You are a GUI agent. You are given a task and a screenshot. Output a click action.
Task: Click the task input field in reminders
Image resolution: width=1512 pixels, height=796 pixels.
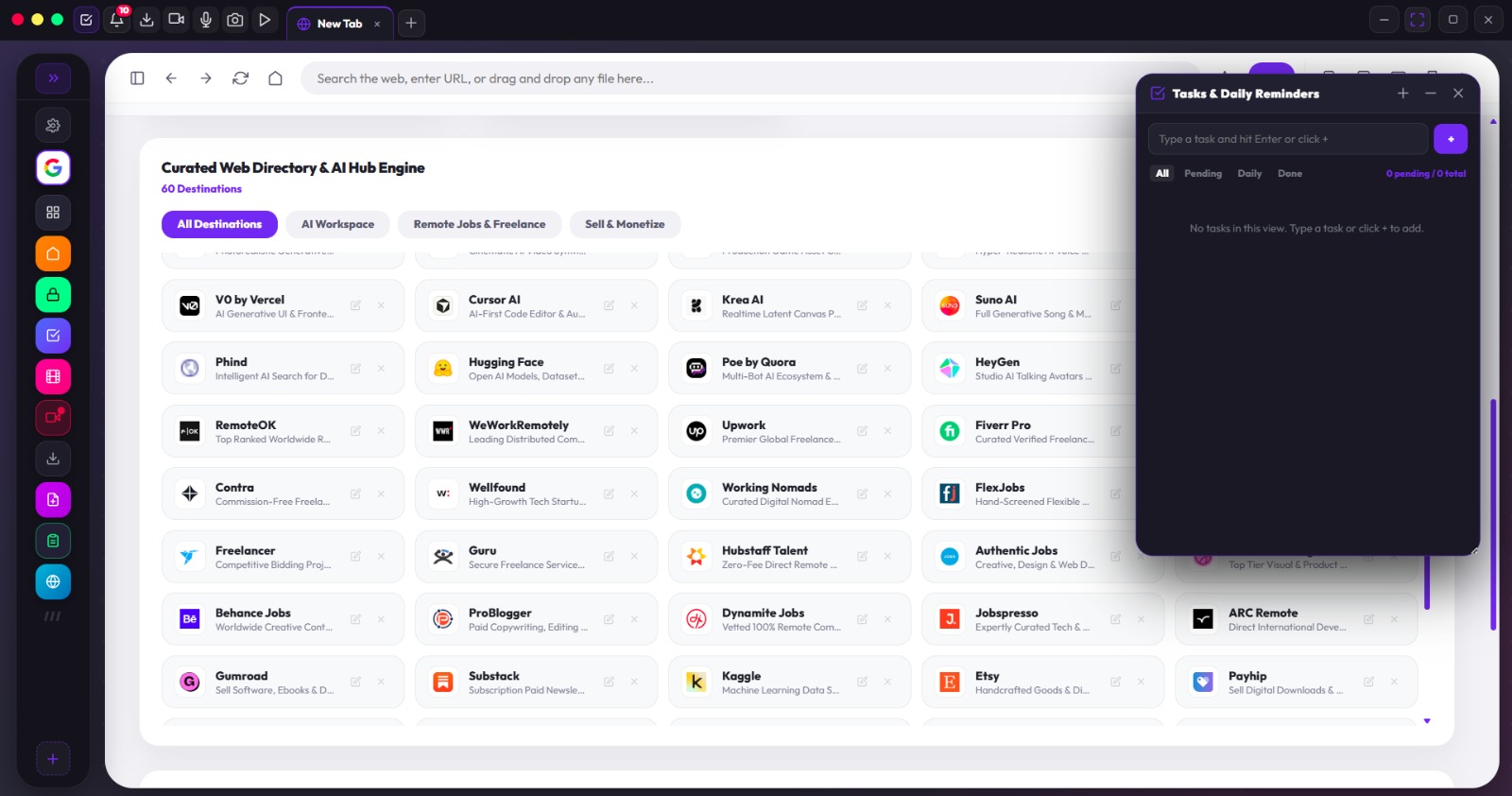(x=1287, y=139)
